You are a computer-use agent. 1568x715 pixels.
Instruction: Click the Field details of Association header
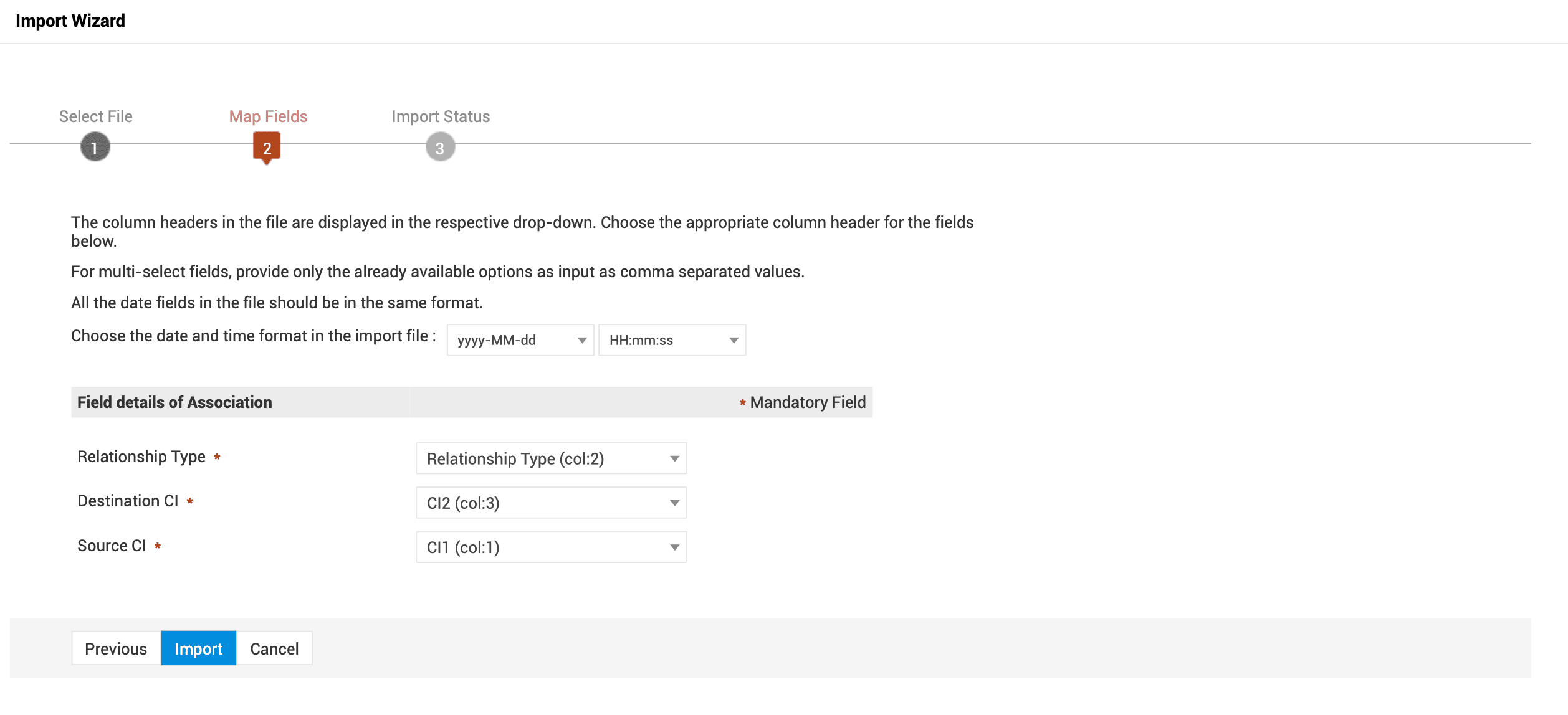174,402
